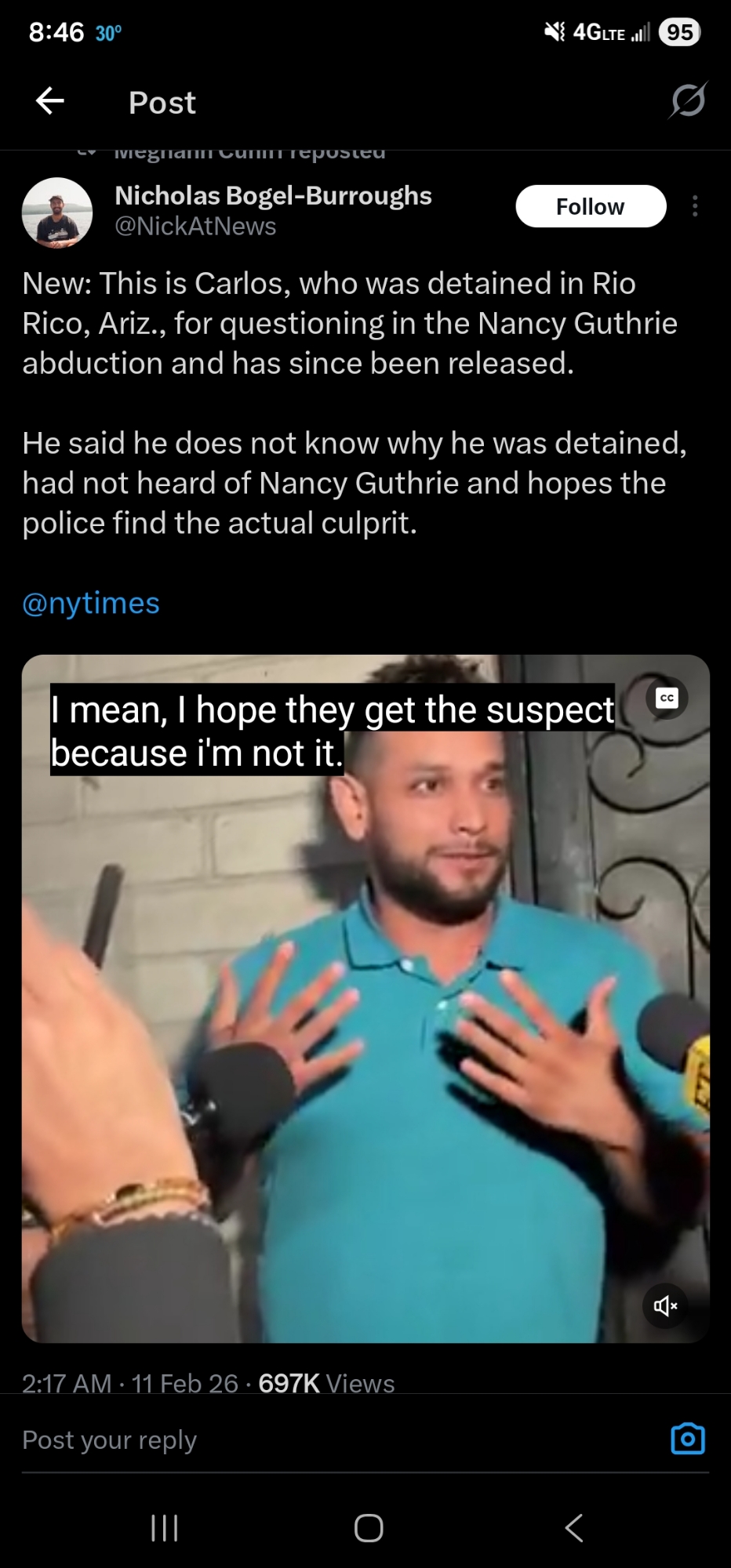
Task: Follow Nicholas Bogel-Burroughs
Action: [x=591, y=206]
